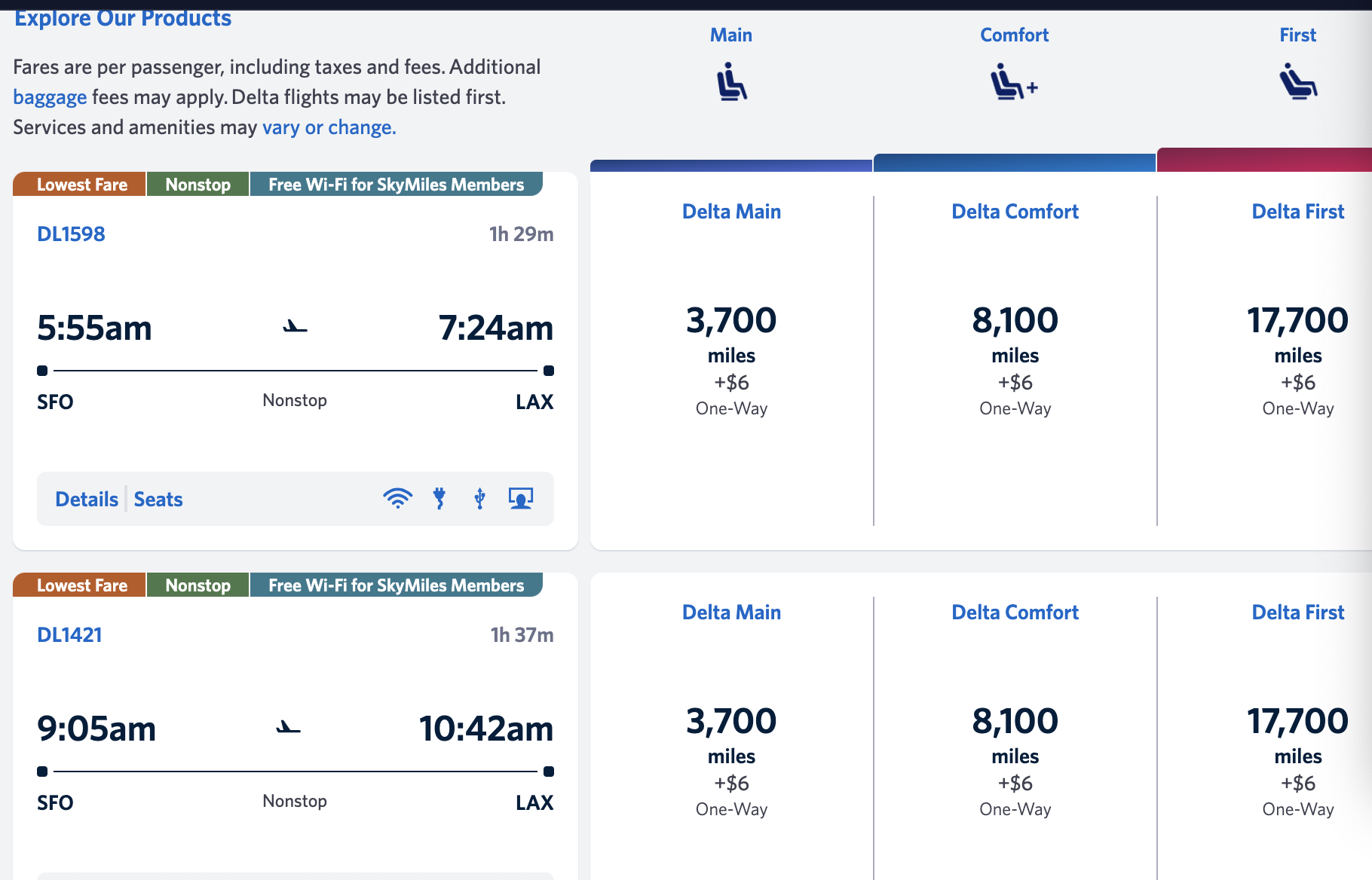
Task: Open flight DL1598 link
Action: (71, 234)
